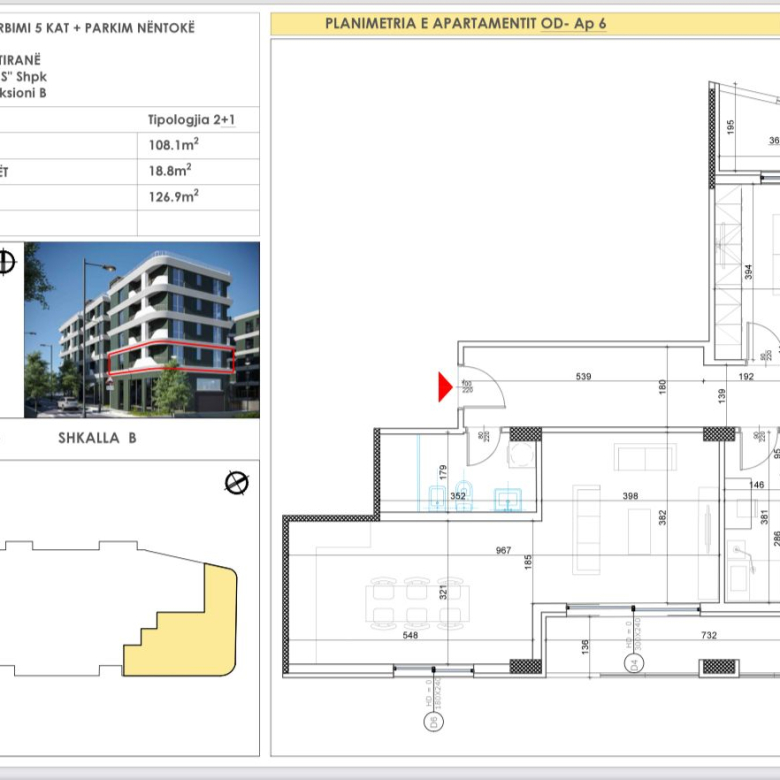This screenshot has width=780, height=780.
Task: Select the red-outlined floor on building render
Action: click(x=170, y=357)
